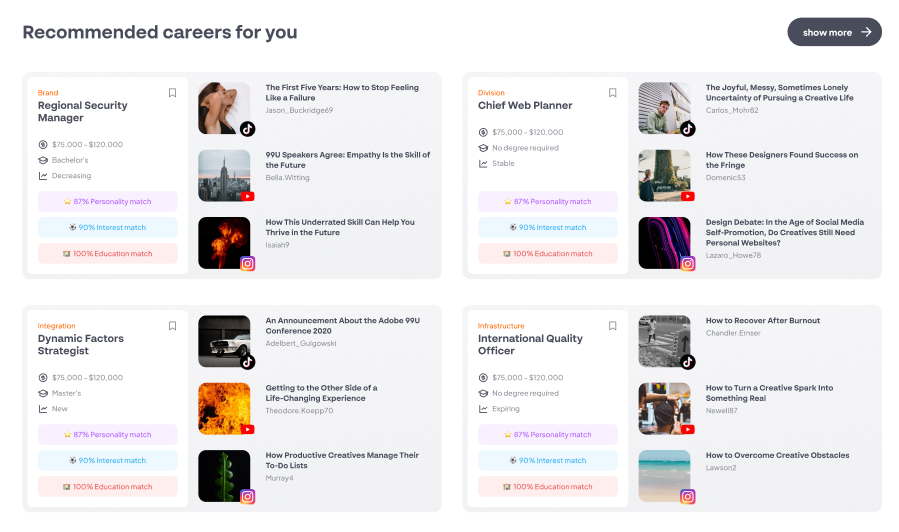Open How to Turn a Creative Spark article
The image size is (899, 532).
pos(769,393)
